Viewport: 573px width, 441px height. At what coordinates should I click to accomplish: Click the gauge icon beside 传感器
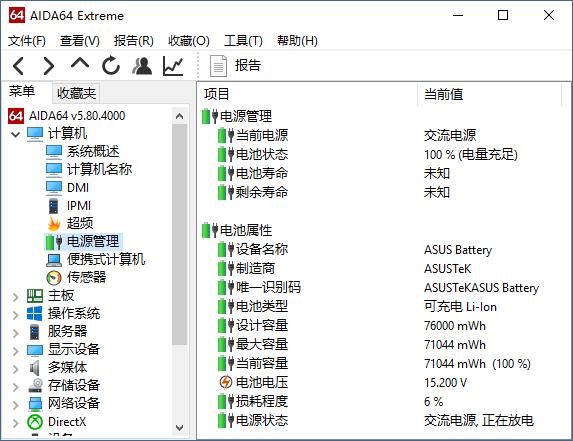tap(54, 278)
